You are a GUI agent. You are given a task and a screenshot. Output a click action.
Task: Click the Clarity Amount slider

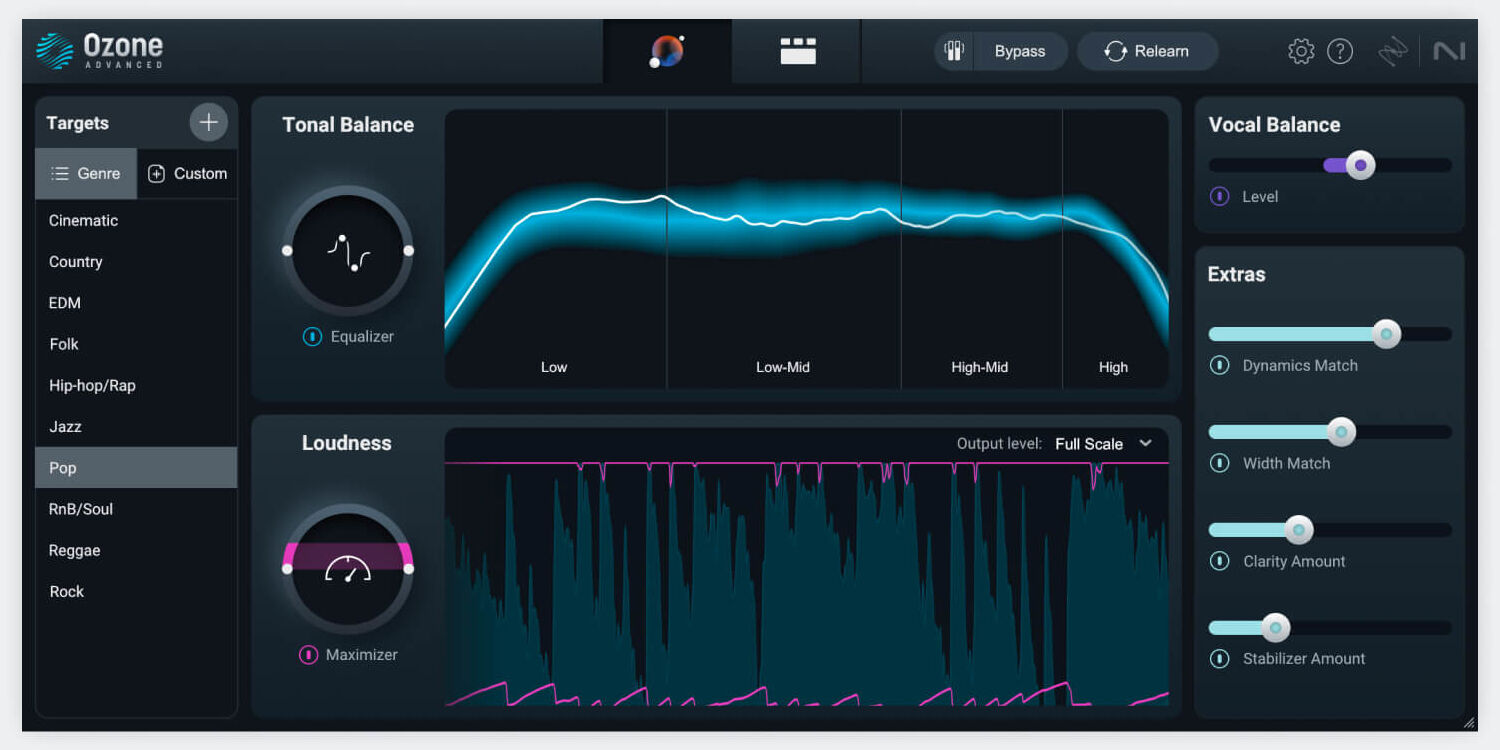click(1330, 530)
